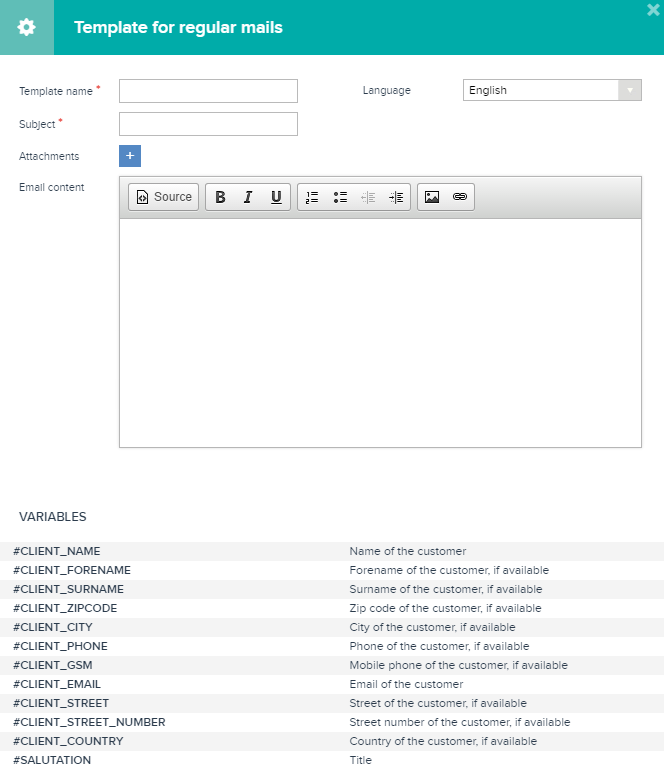Select the #CLIENT_FORENAME variable

click(72, 571)
